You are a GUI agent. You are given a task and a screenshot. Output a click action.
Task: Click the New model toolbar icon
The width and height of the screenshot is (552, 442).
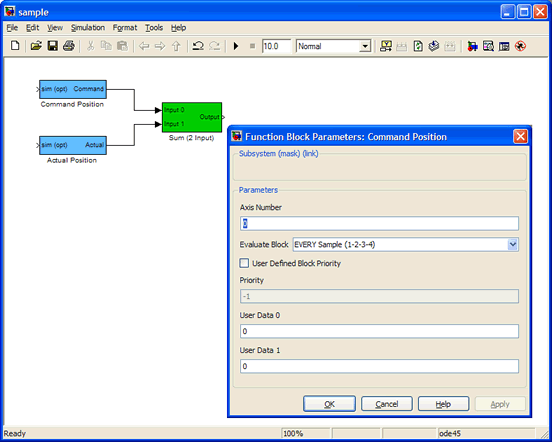click(x=15, y=46)
